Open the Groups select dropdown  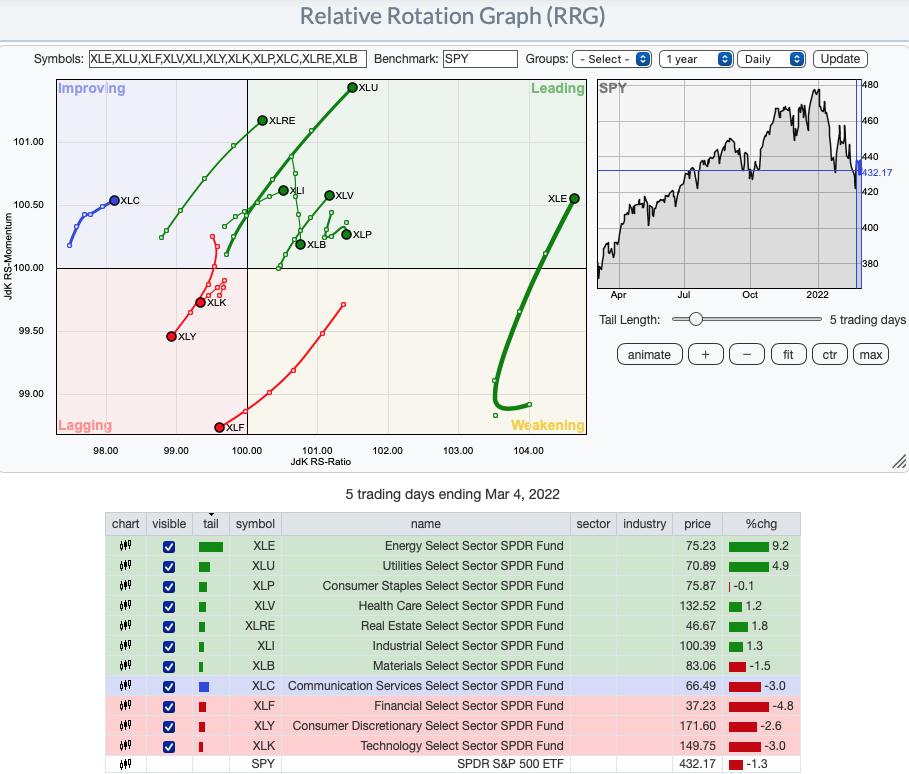(613, 59)
